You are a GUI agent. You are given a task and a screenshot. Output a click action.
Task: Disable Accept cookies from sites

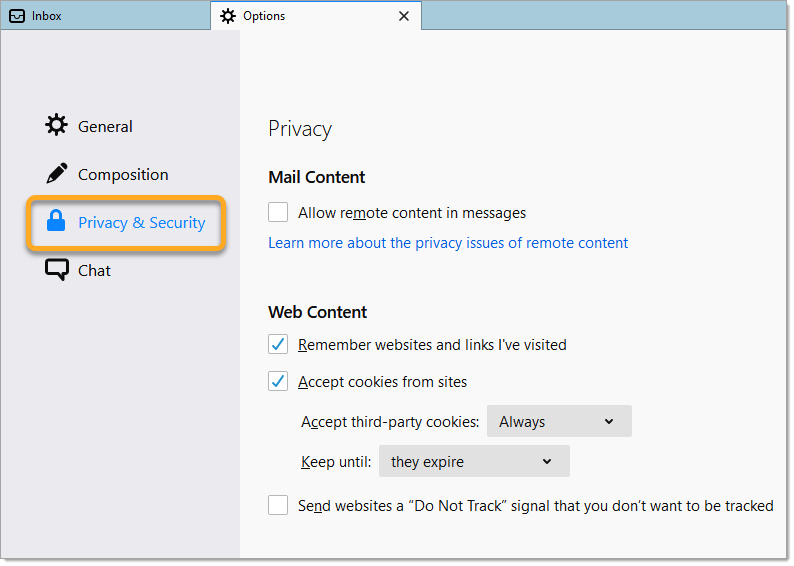(278, 382)
